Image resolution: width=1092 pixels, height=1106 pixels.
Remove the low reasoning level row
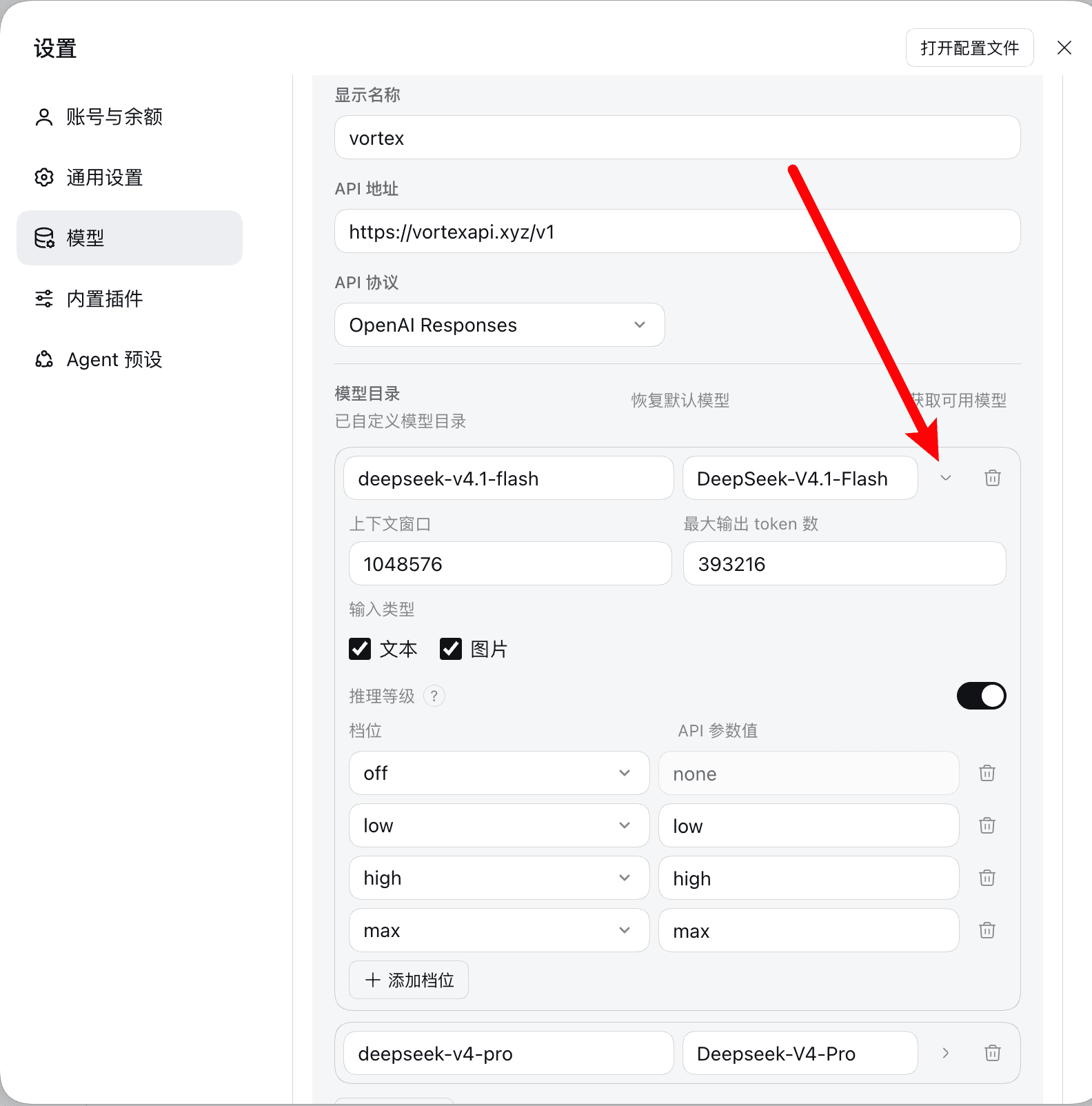(987, 825)
